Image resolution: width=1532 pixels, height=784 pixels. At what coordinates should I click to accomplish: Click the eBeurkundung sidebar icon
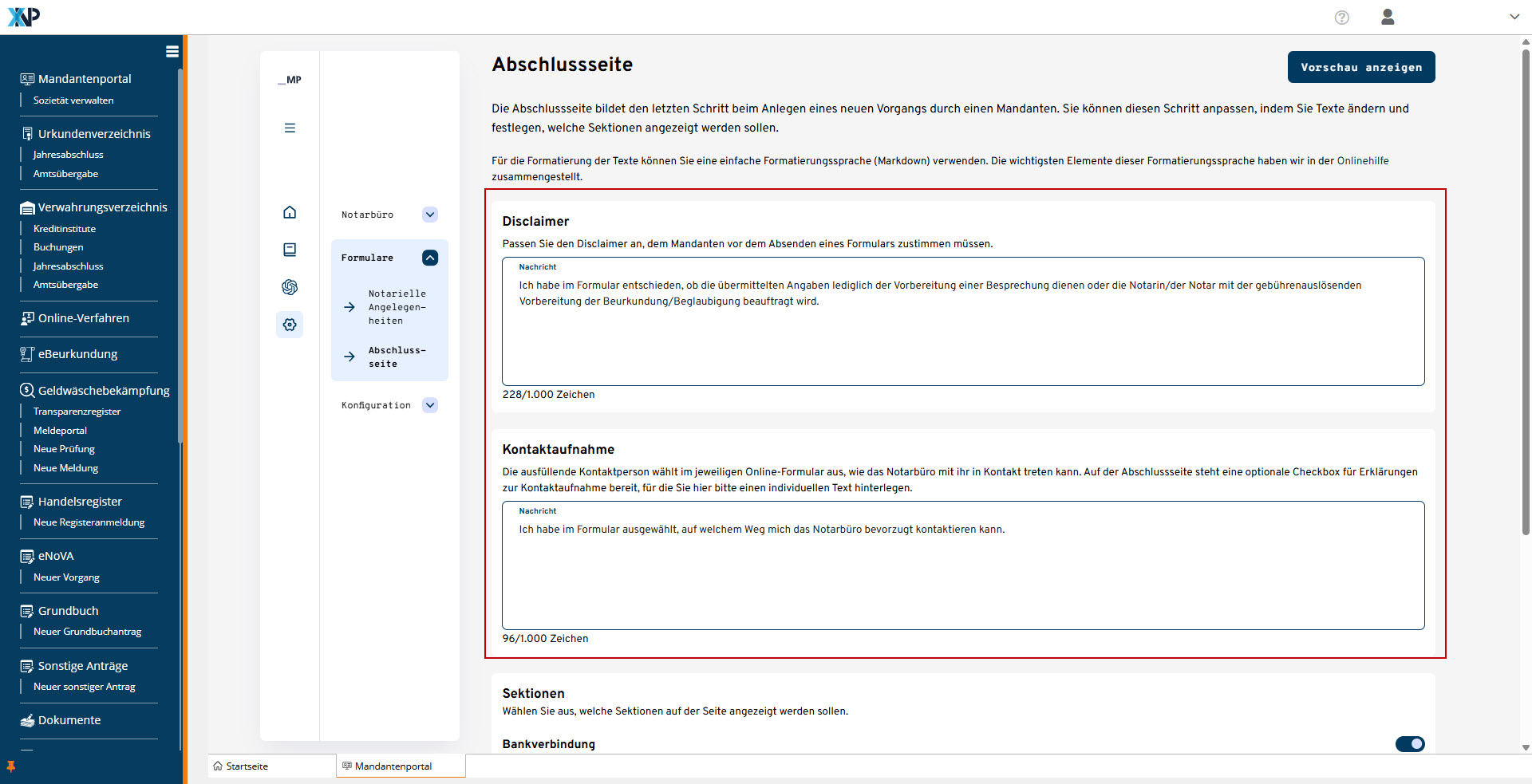click(x=27, y=354)
